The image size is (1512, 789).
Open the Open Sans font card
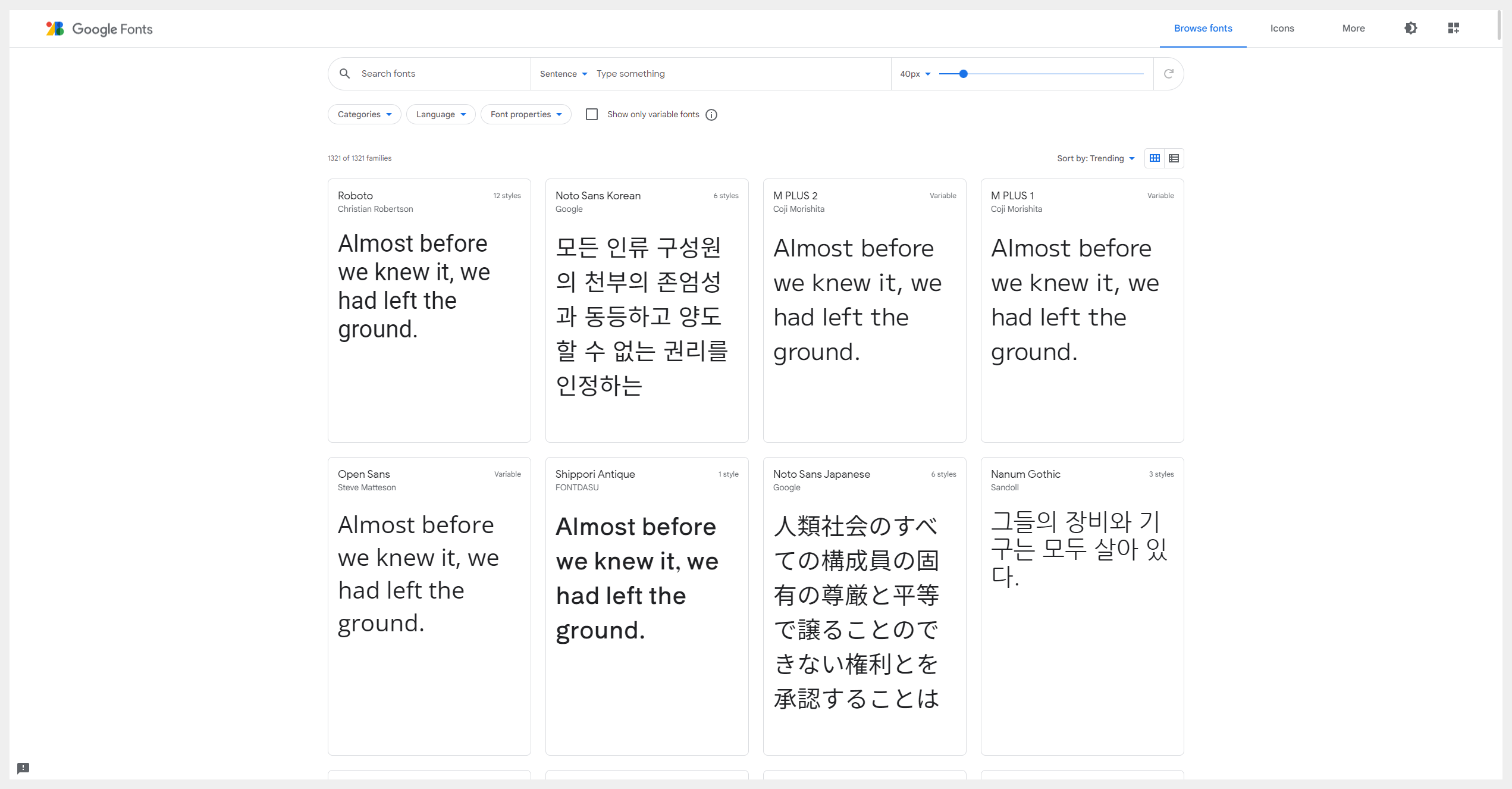[x=429, y=606]
